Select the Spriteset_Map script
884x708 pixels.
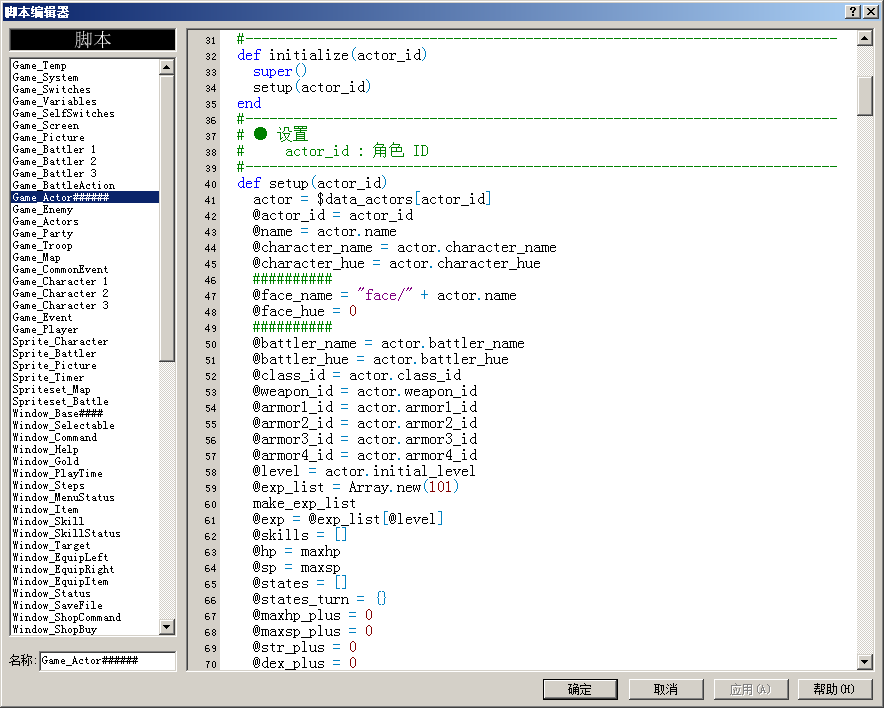click(x=85, y=390)
